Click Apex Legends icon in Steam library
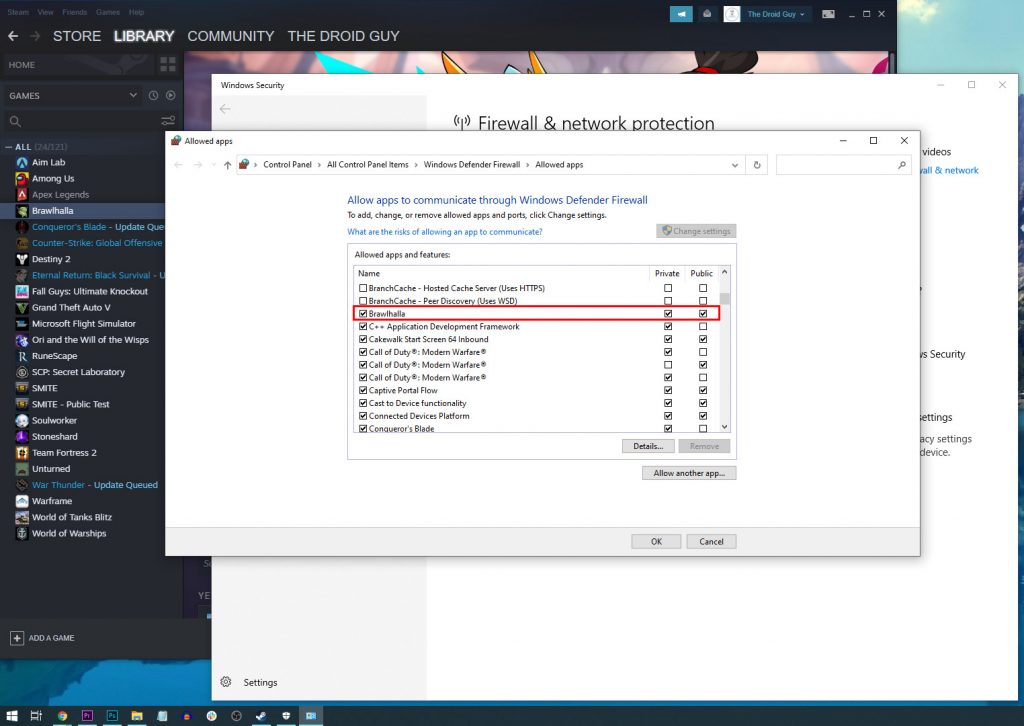 (22, 195)
